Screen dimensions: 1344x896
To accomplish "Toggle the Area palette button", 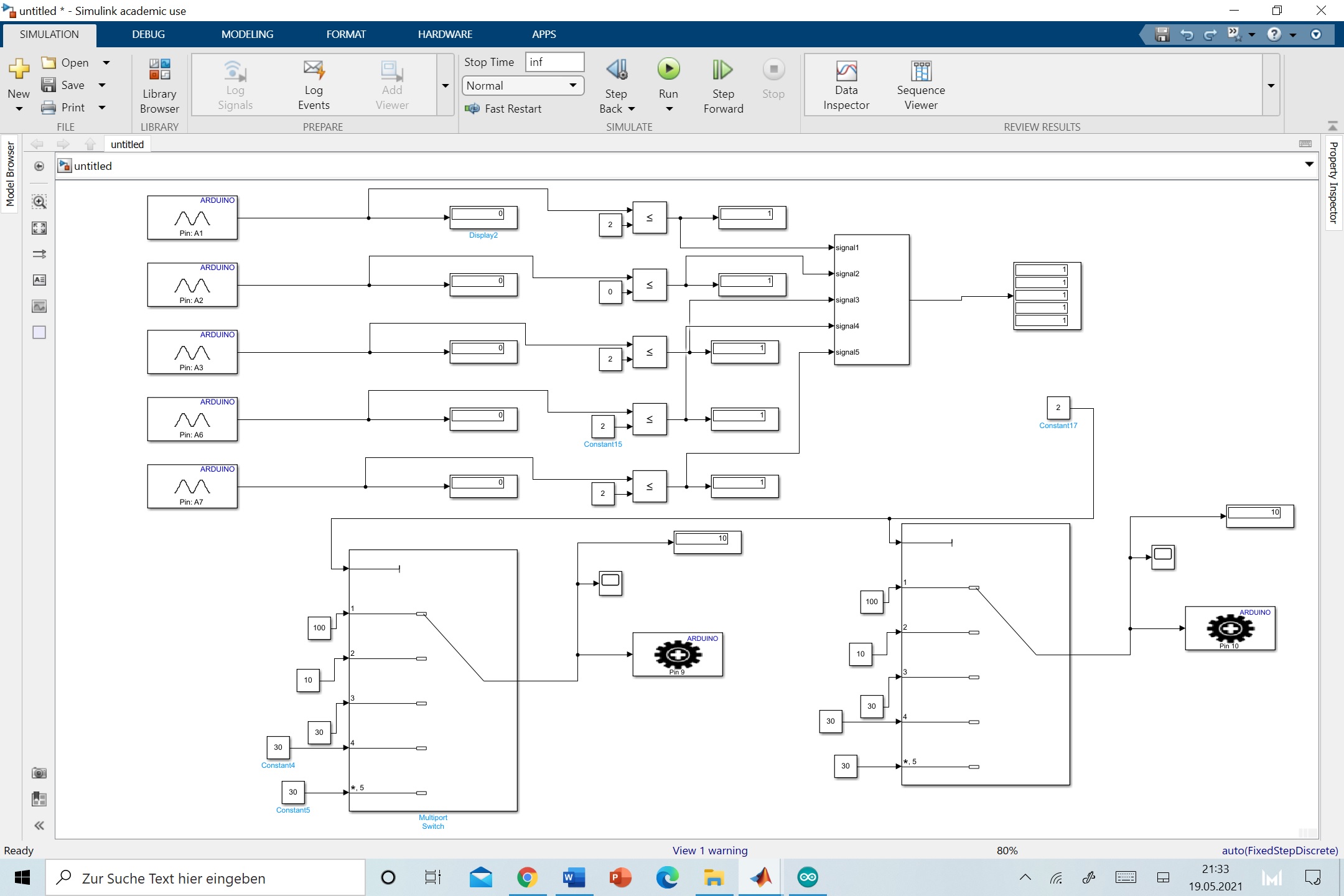I will point(39,332).
